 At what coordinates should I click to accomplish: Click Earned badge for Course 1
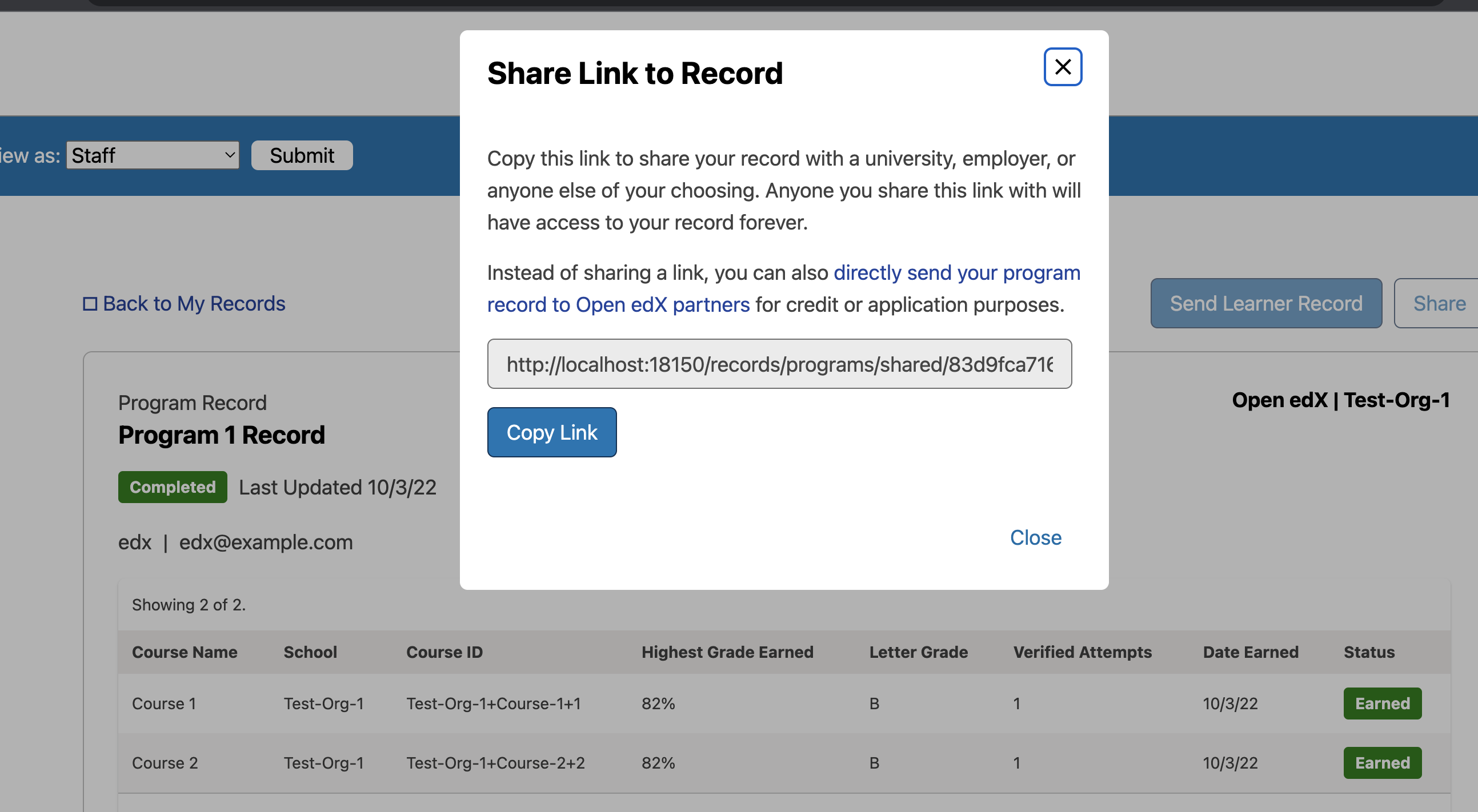click(x=1381, y=704)
